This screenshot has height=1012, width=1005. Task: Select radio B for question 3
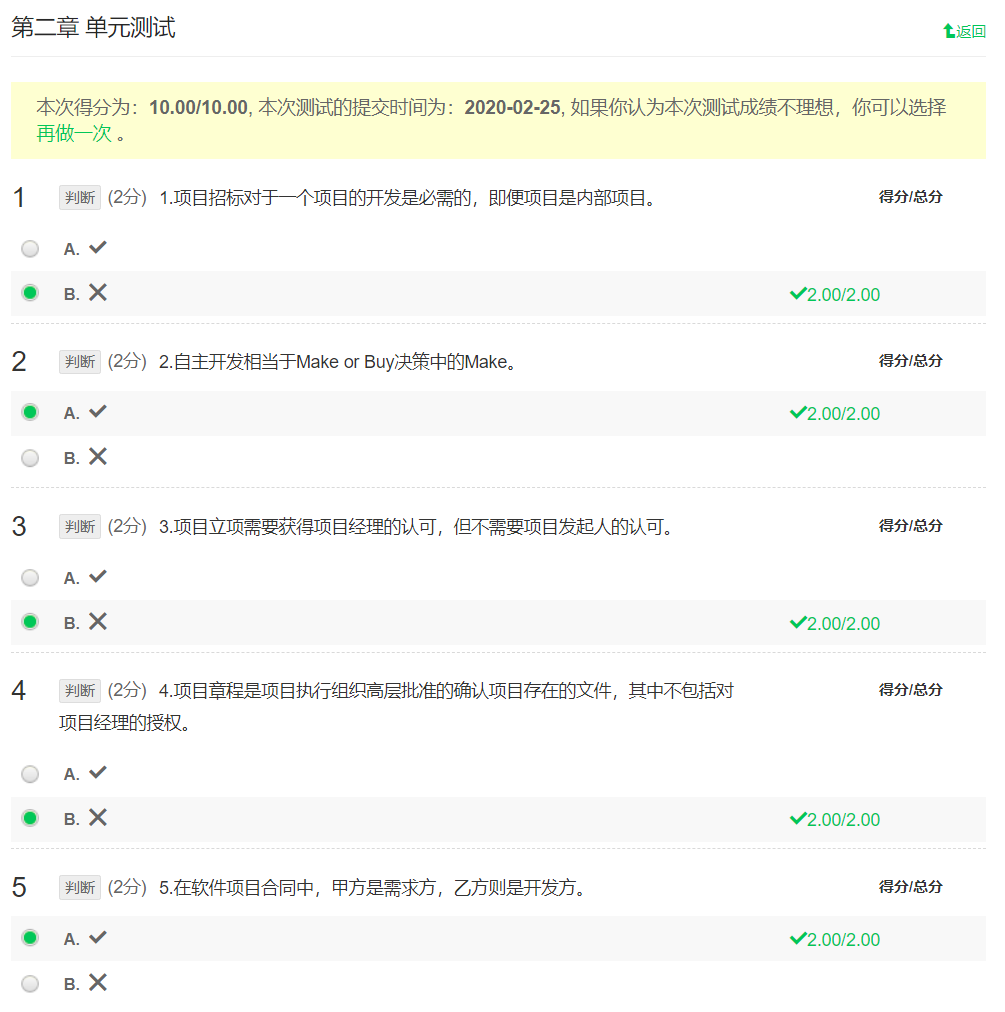tap(30, 622)
